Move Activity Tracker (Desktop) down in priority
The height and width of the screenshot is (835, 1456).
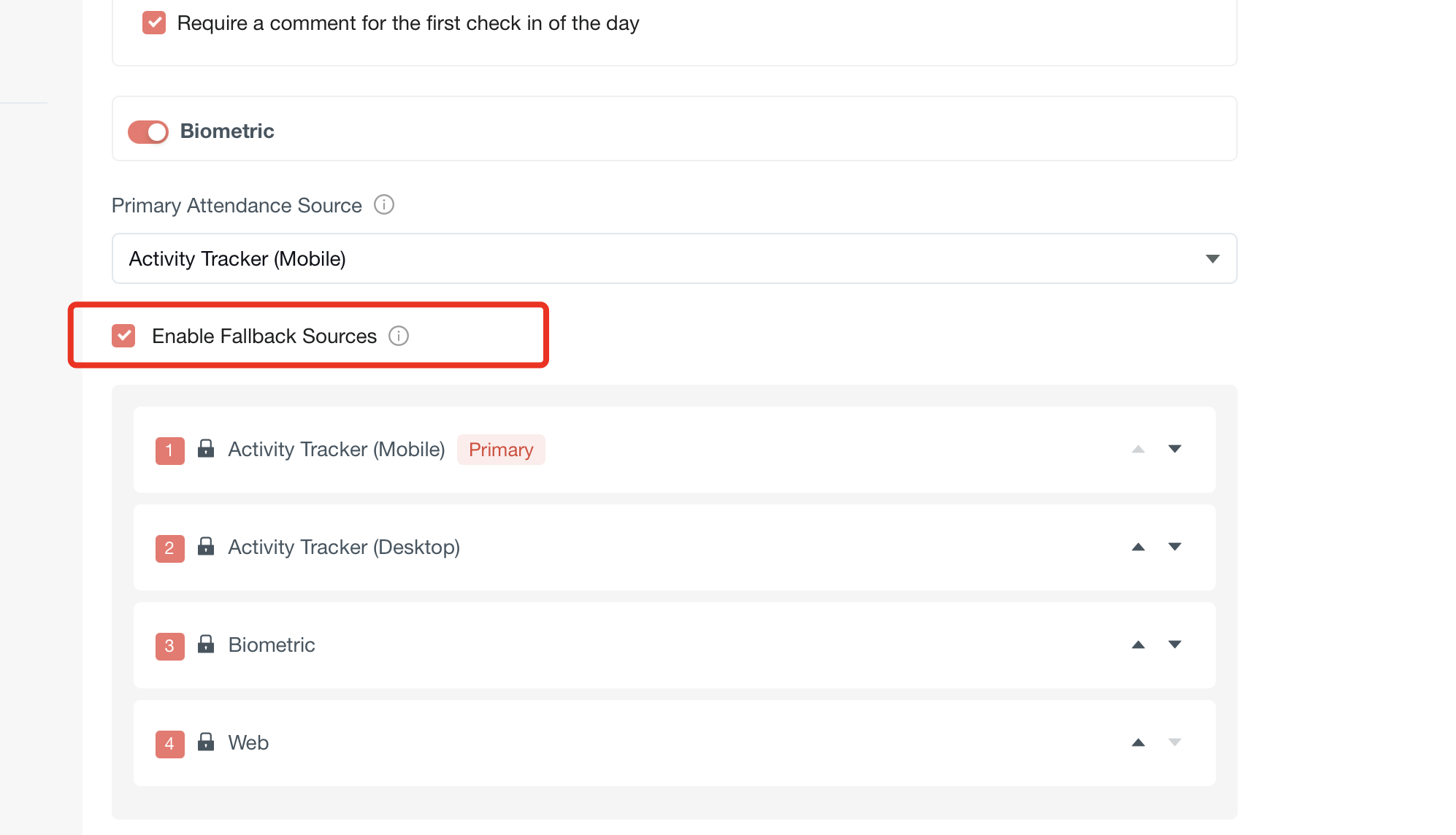tap(1174, 547)
